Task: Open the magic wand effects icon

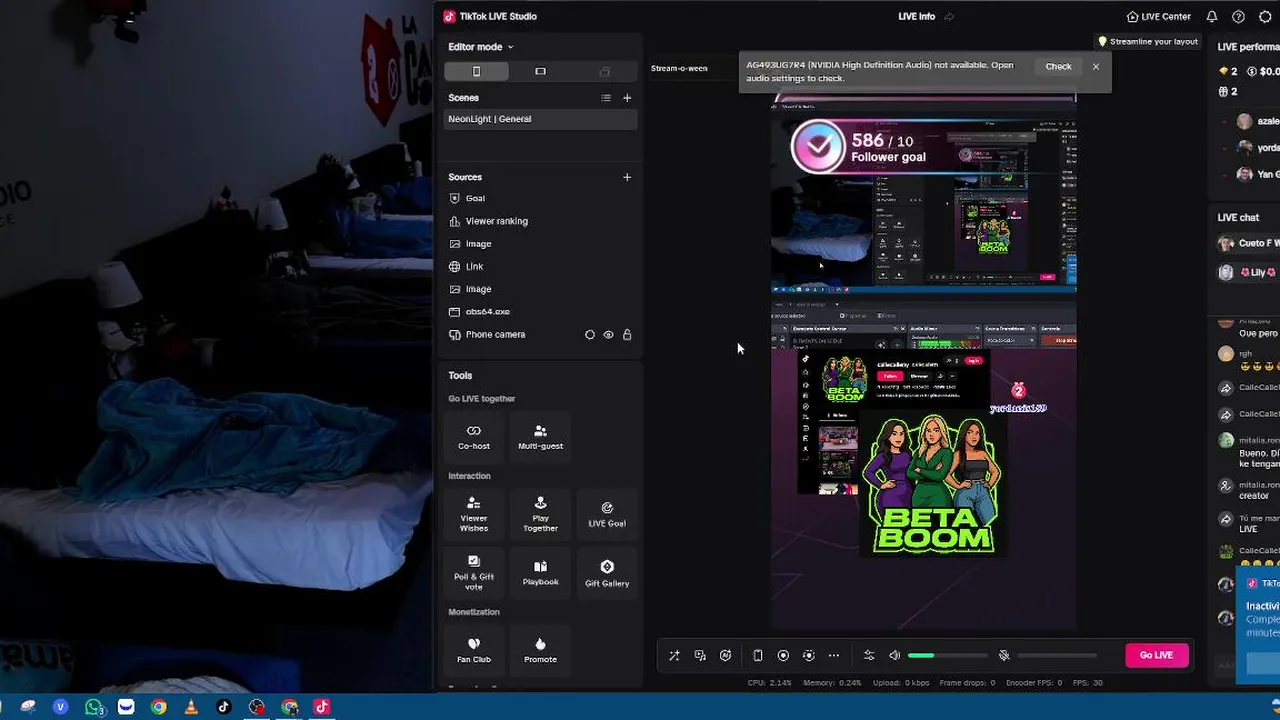Action: click(674, 656)
